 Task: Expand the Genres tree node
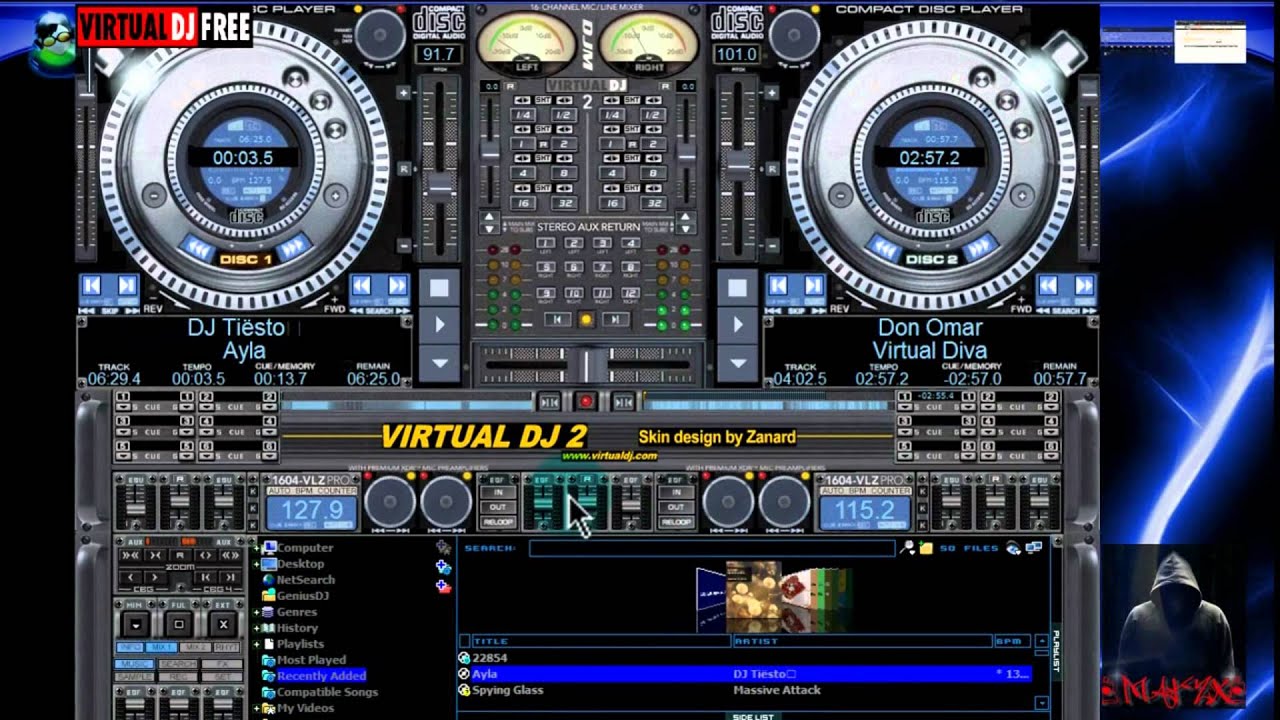tap(257, 612)
